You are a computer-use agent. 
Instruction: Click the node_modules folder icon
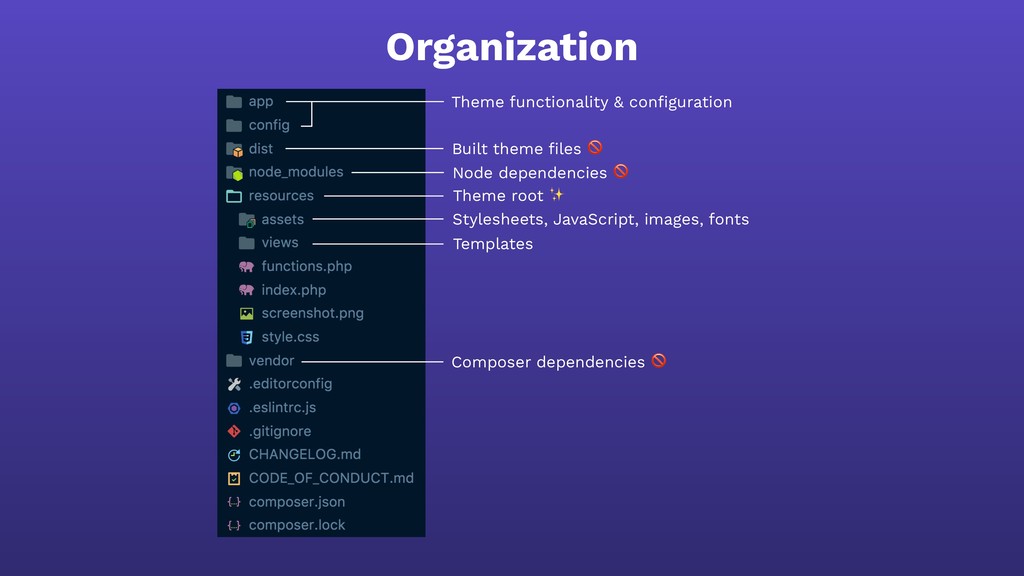pyautogui.click(x=234, y=173)
